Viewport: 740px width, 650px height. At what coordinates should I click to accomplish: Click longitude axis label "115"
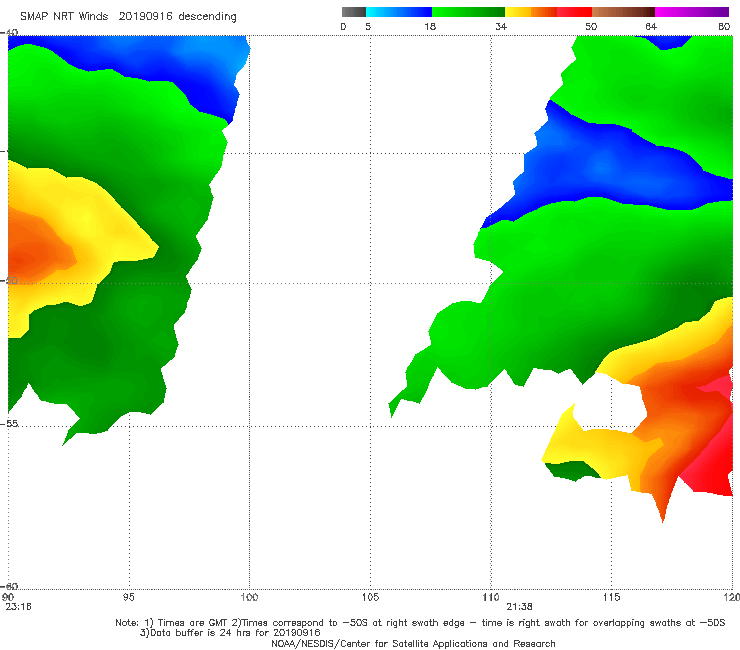[x=612, y=597]
